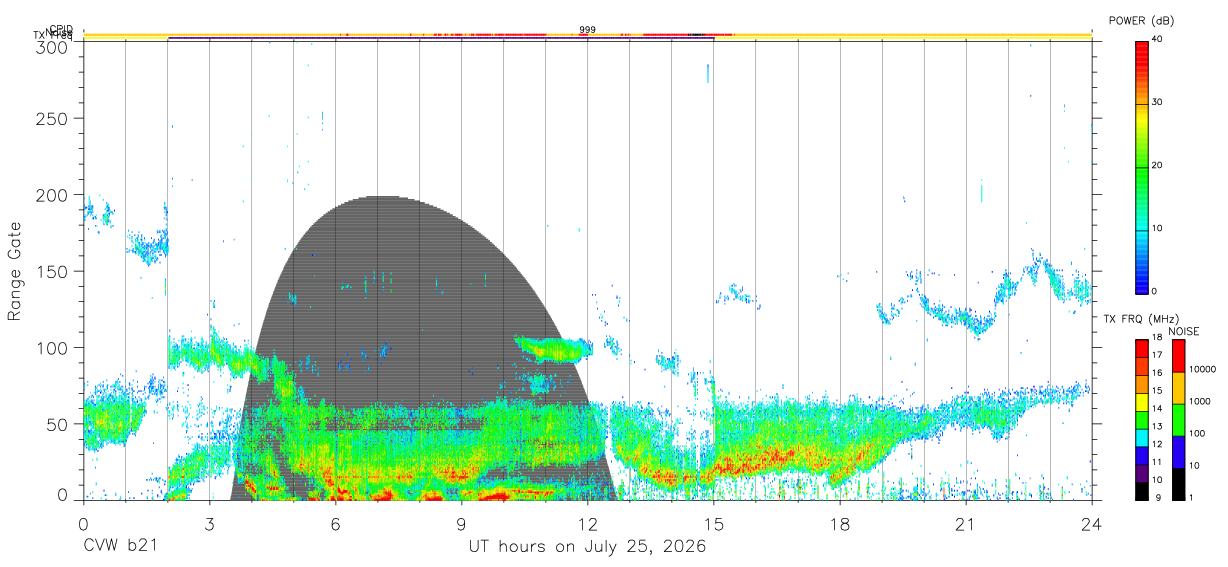The height and width of the screenshot is (567, 1228).
Task: Click the 'CVW b21' station label
Action: tap(121, 547)
